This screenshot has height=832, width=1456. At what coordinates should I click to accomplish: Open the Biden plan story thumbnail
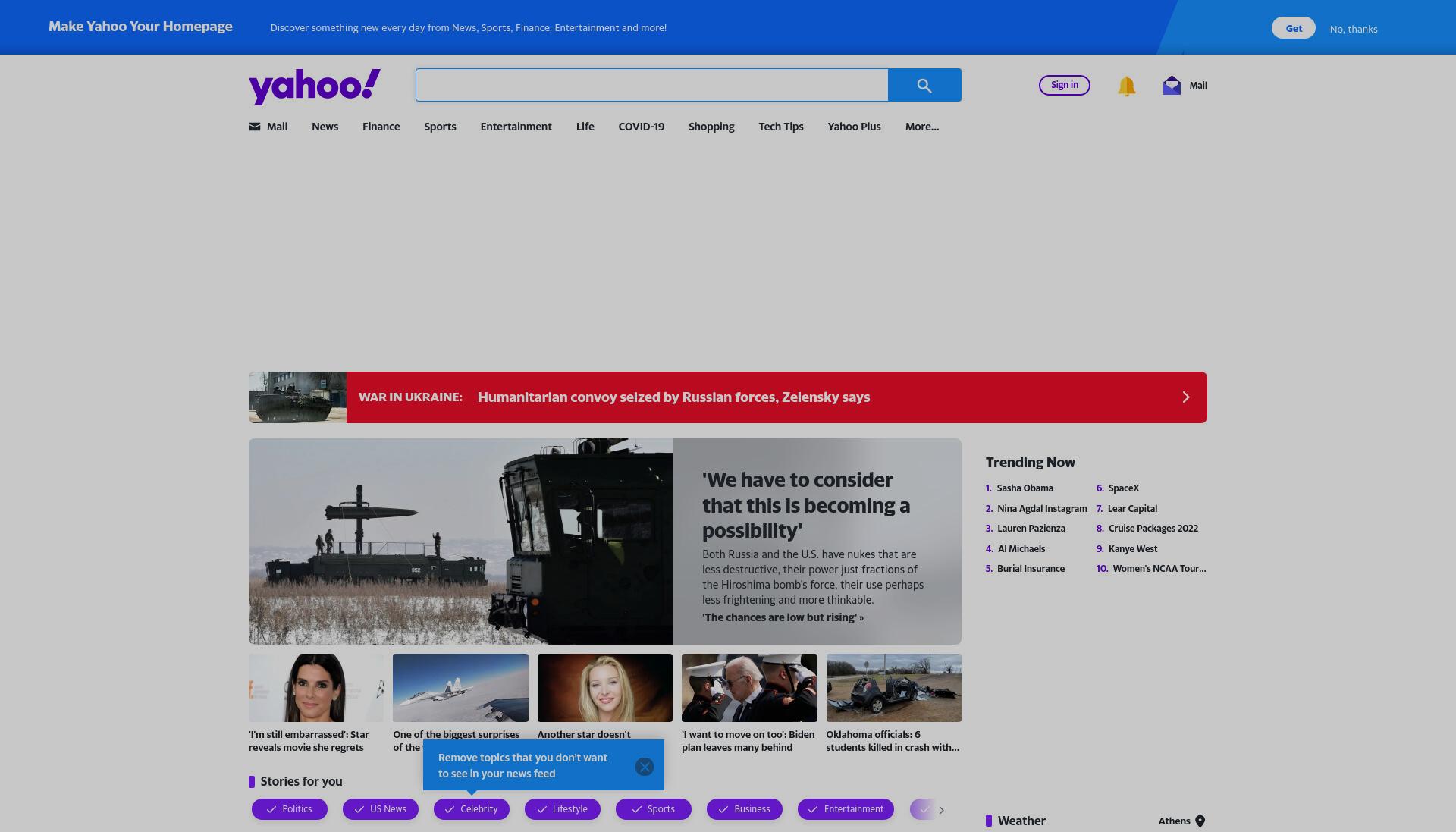click(x=749, y=688)
